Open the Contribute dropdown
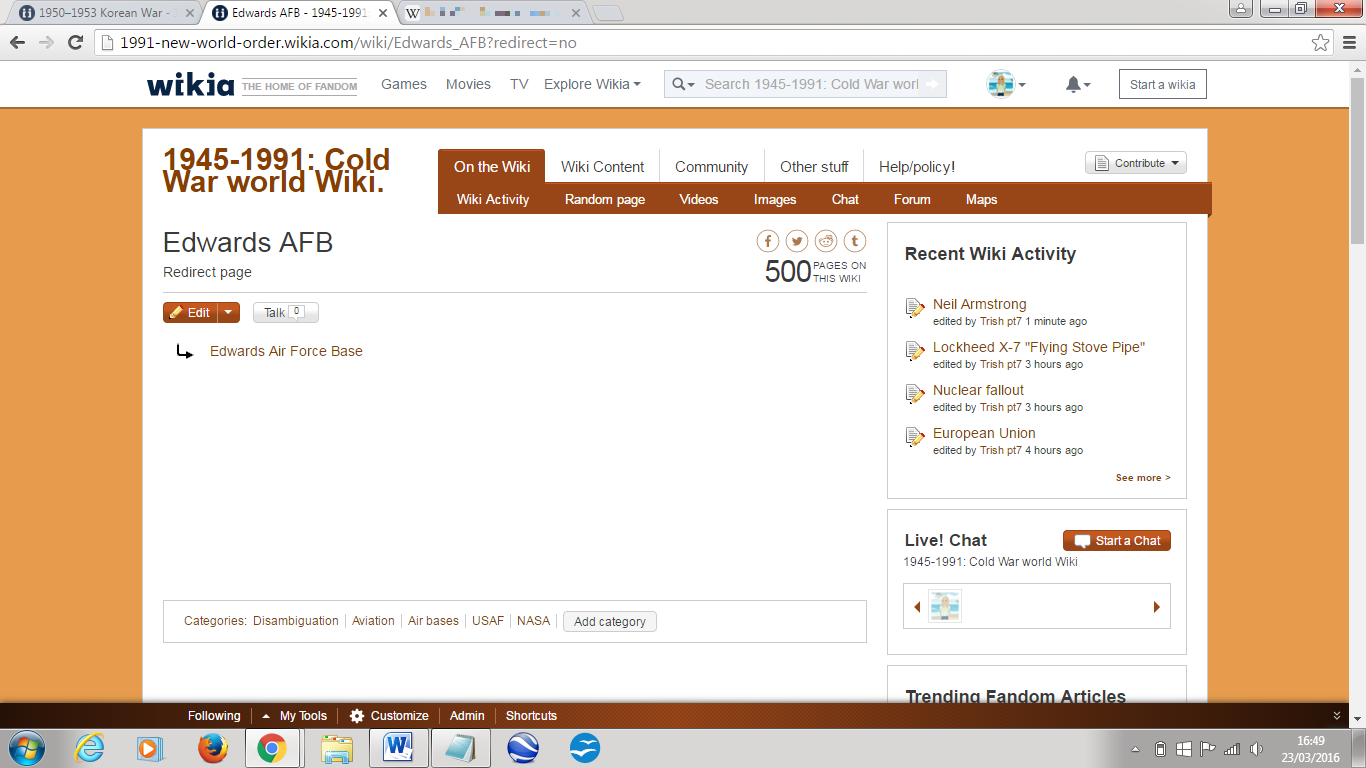This screenshot has height=768, width=1366. click(1136, 163)
